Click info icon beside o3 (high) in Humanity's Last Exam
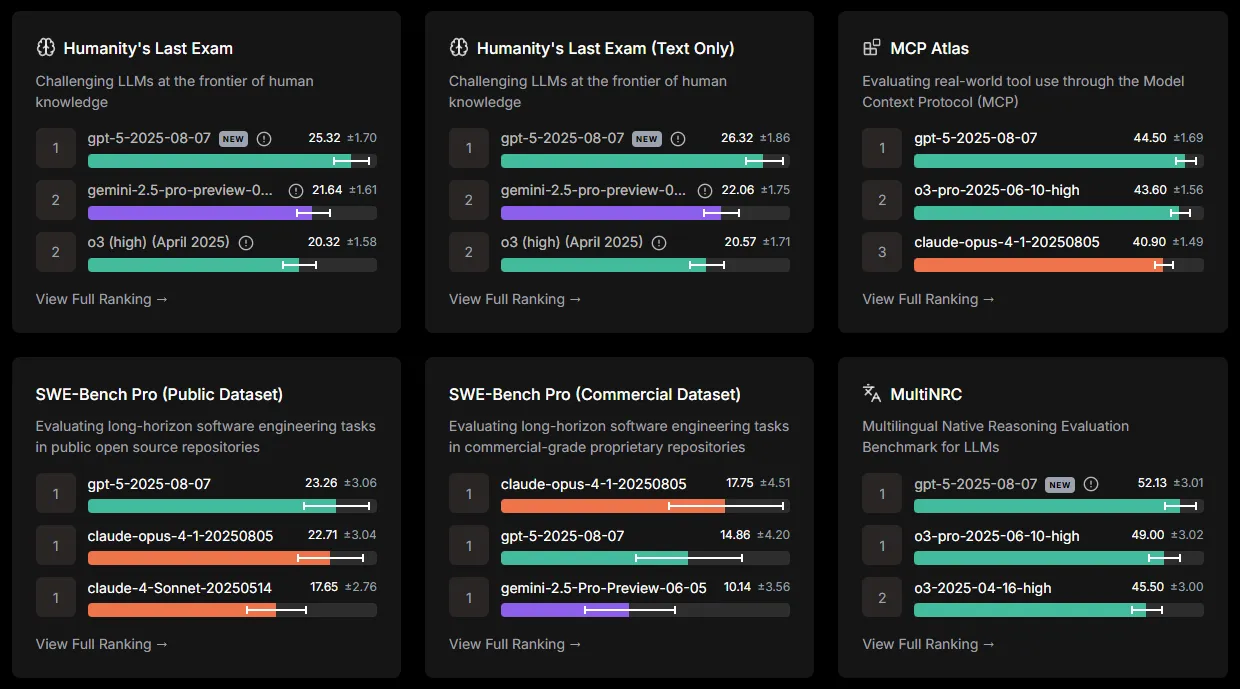 pyautogui.click(x=246, y=242)
